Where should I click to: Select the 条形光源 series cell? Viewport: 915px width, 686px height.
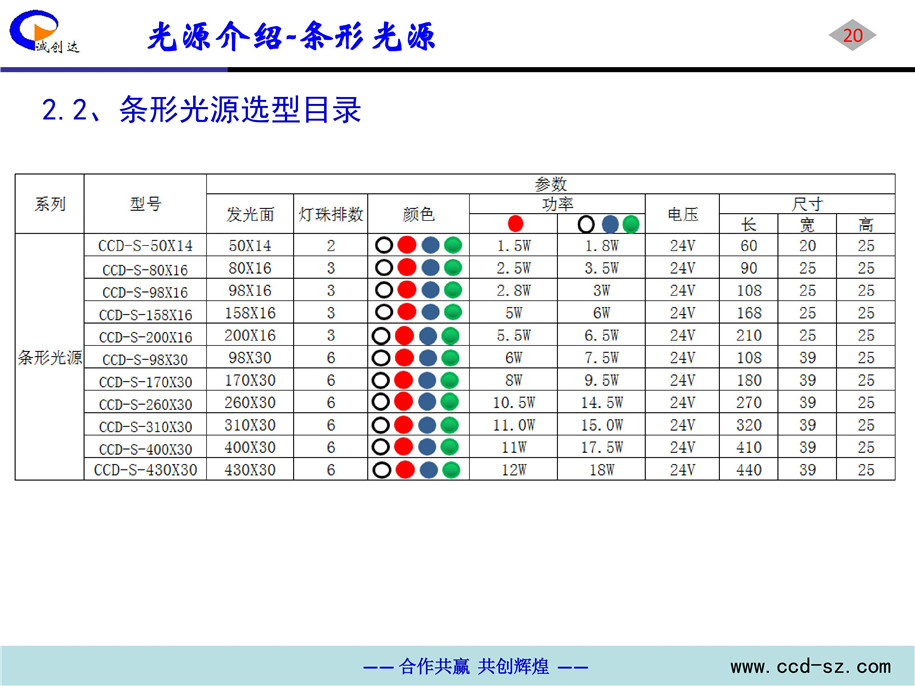[x=50, y=357]
